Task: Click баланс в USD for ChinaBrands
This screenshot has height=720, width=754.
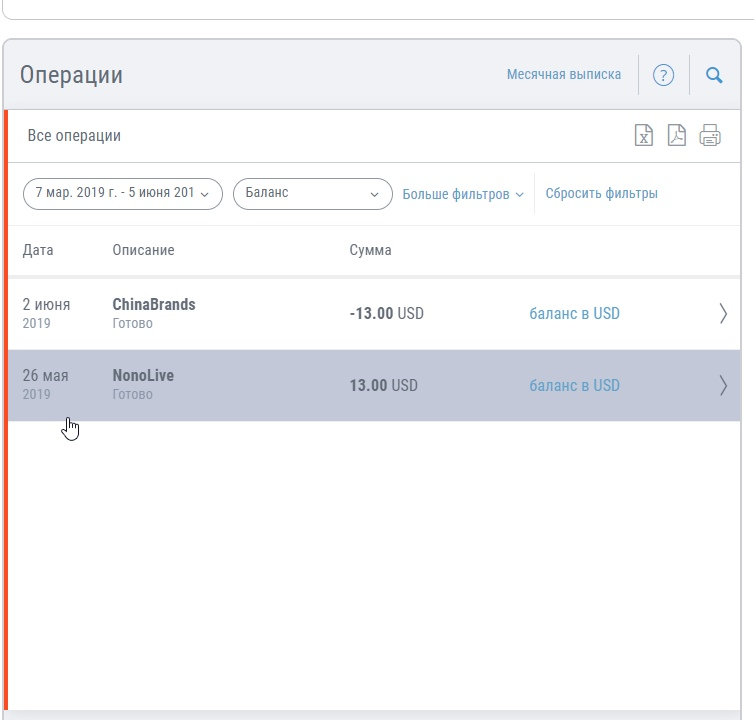Action: pos(574,313)
